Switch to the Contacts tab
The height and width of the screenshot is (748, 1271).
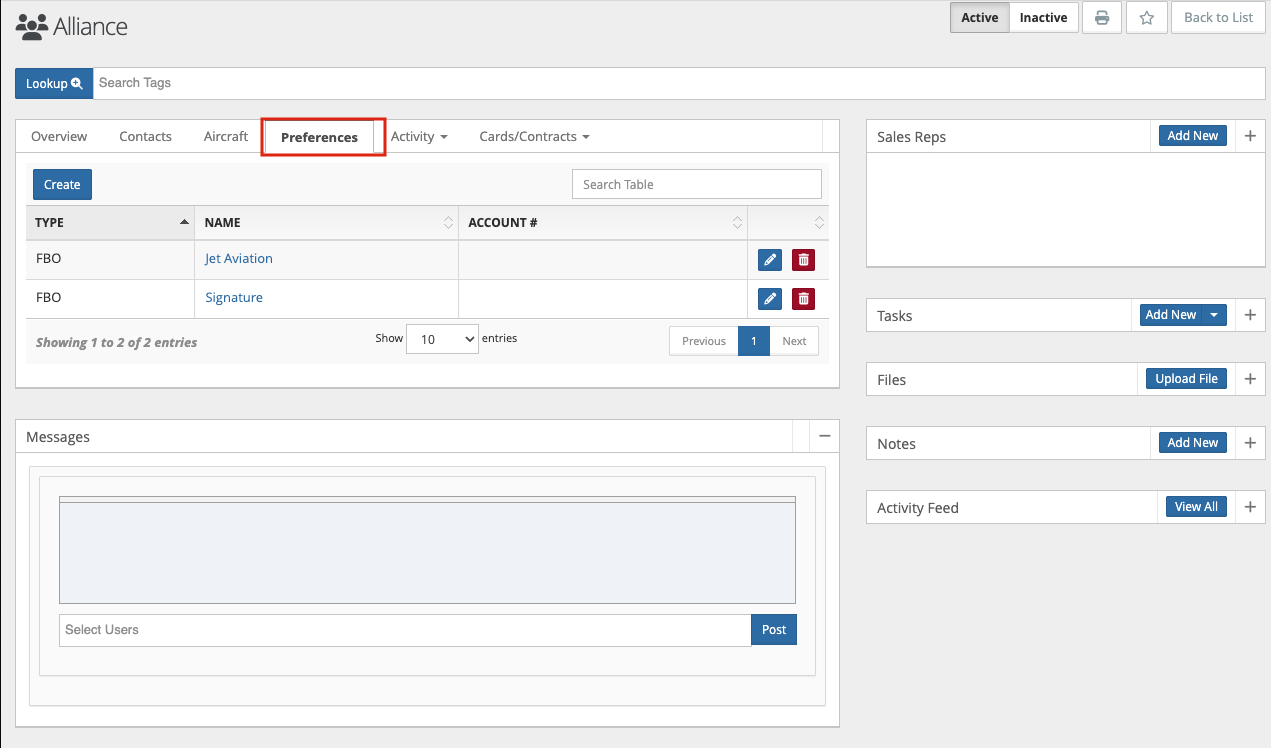point(145,137)
